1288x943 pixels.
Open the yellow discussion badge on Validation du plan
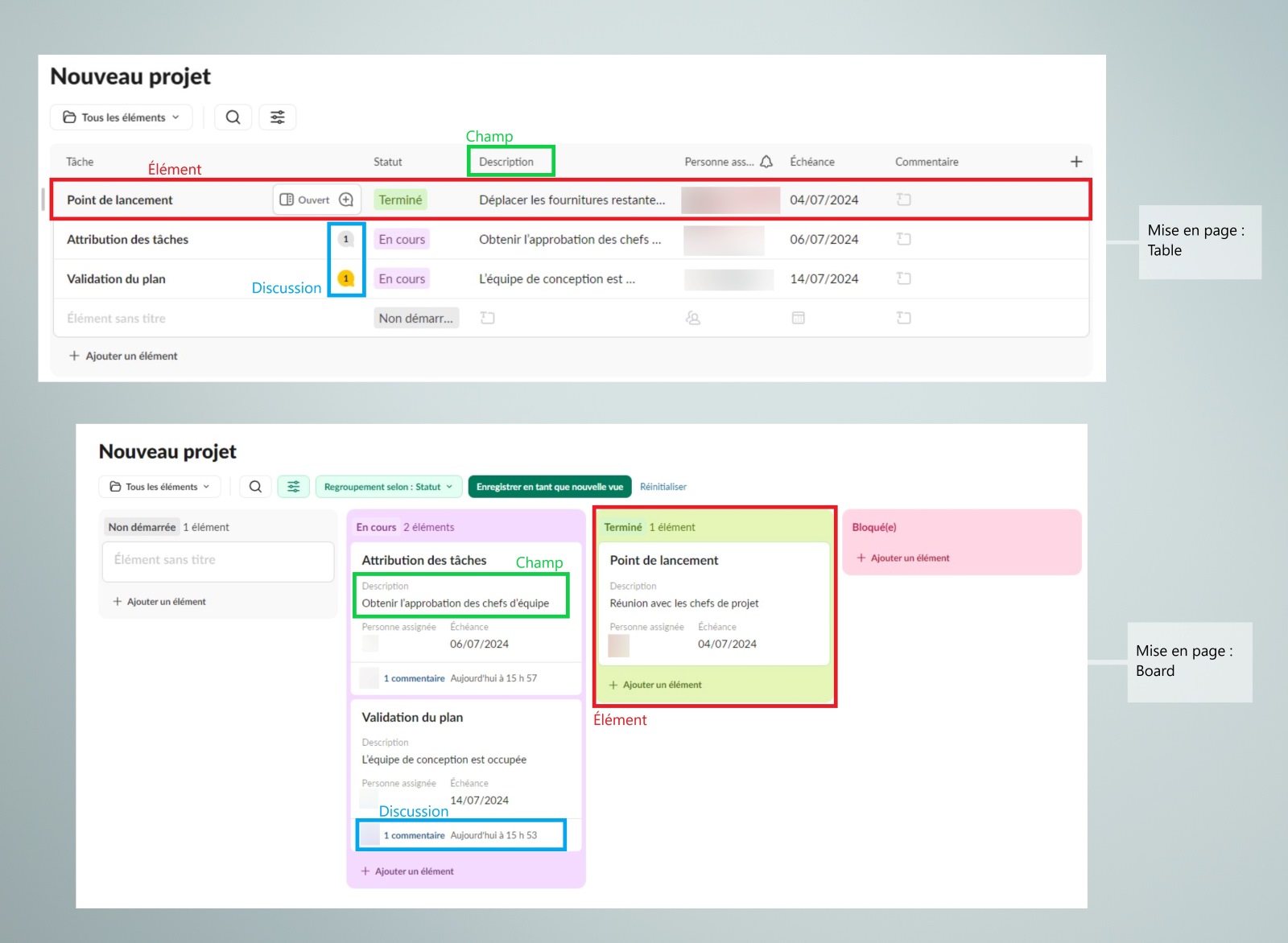click(345, 278)
